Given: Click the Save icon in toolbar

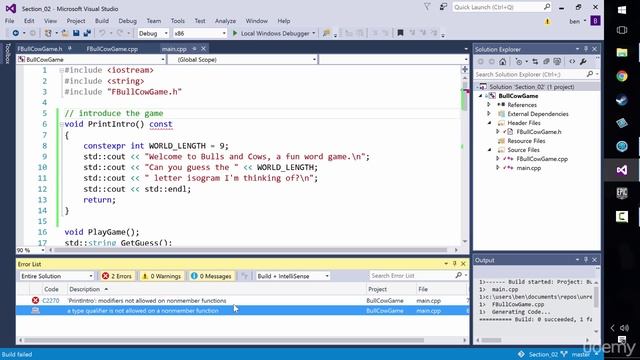Looking at the screenshot, I should point(76,33).
